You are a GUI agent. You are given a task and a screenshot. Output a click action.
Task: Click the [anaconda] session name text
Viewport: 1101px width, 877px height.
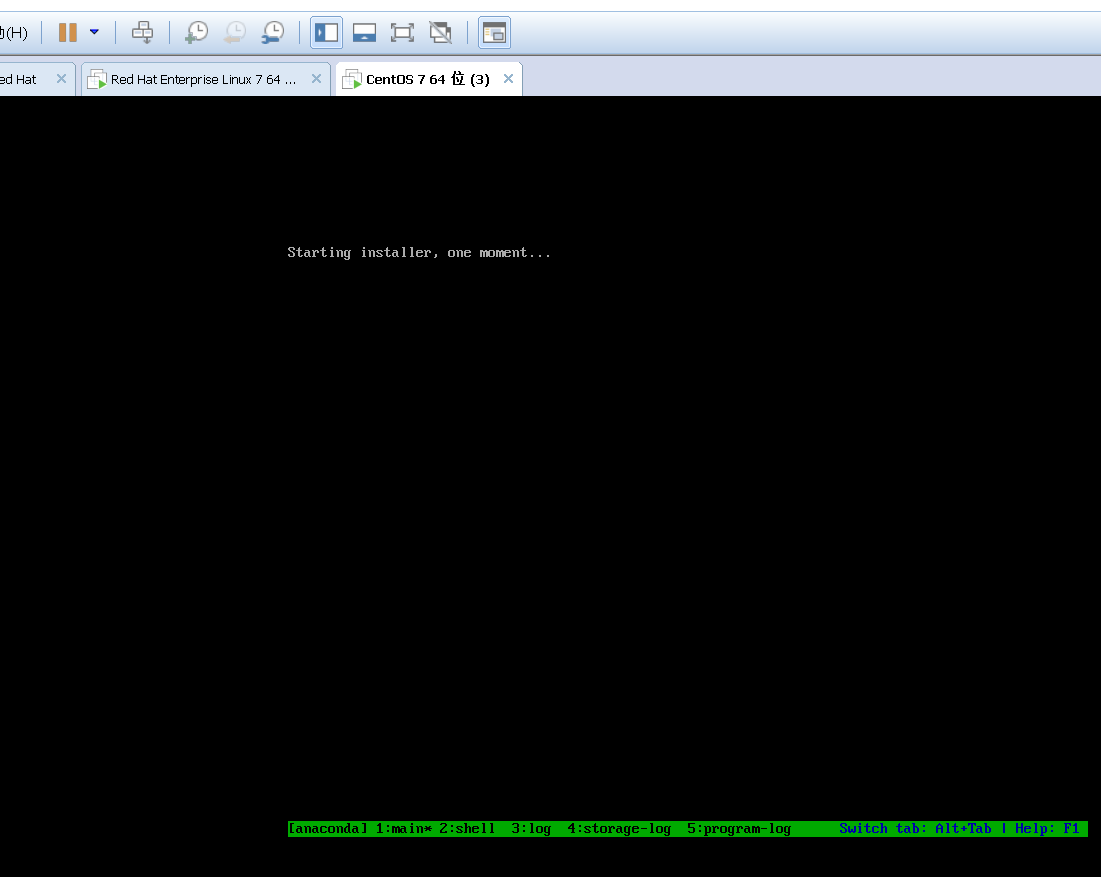[328, 829]
